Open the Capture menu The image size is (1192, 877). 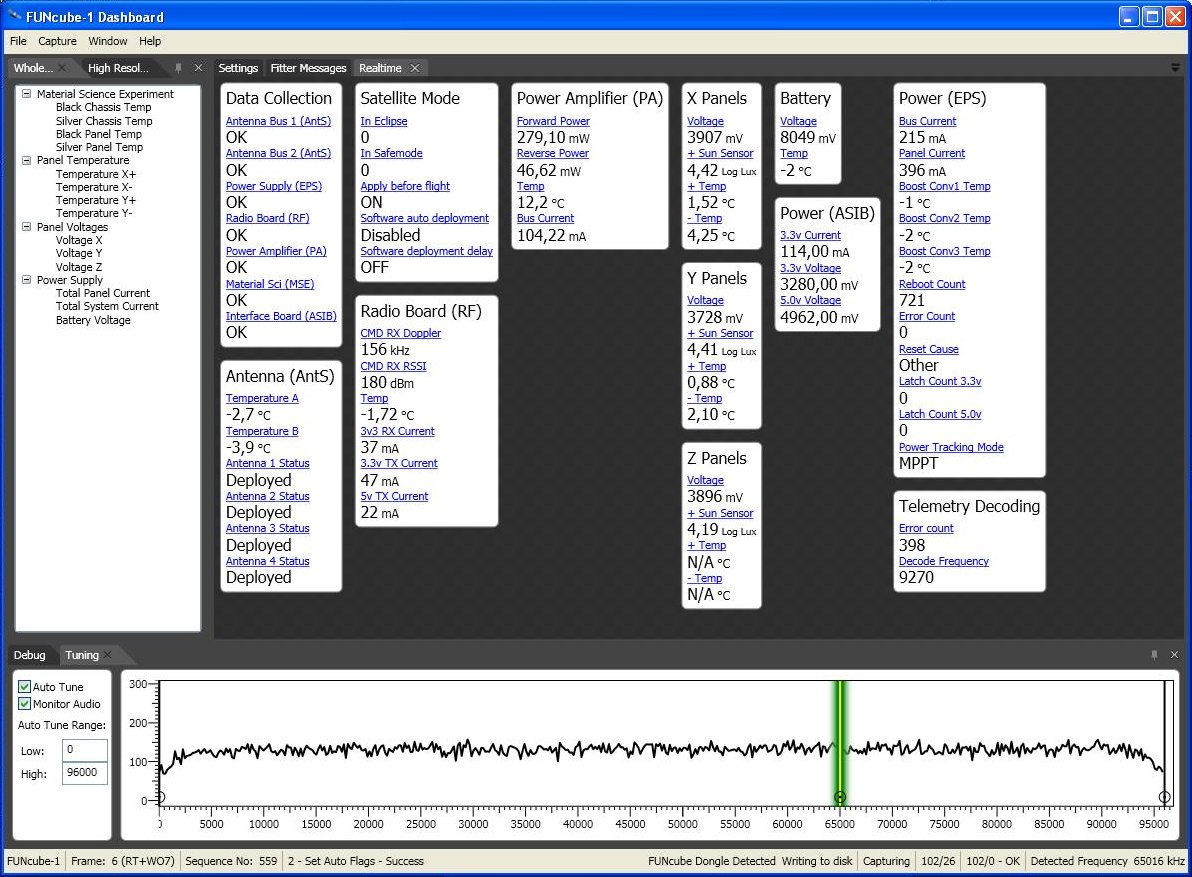point(57,41)
